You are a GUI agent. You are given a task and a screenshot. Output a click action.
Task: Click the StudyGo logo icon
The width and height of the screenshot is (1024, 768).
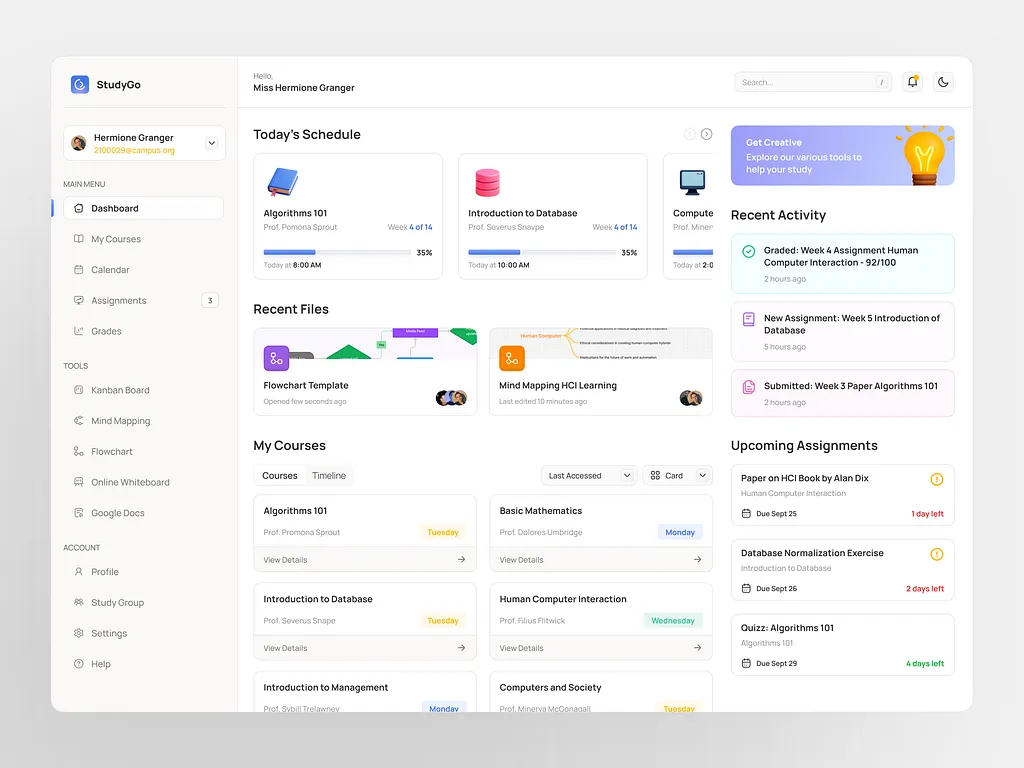(80, 84)
